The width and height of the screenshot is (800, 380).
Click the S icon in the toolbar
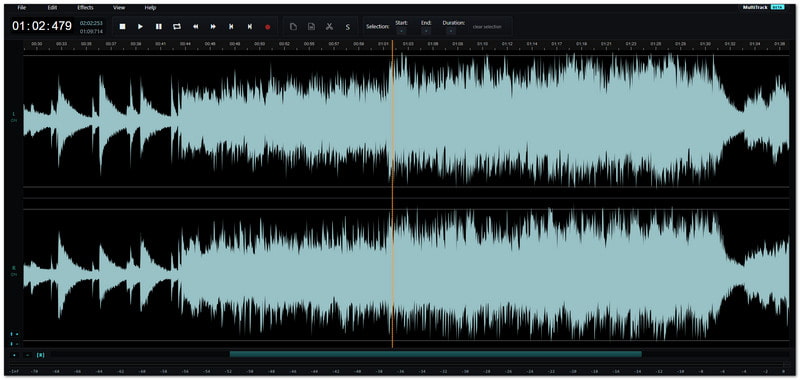347,27
